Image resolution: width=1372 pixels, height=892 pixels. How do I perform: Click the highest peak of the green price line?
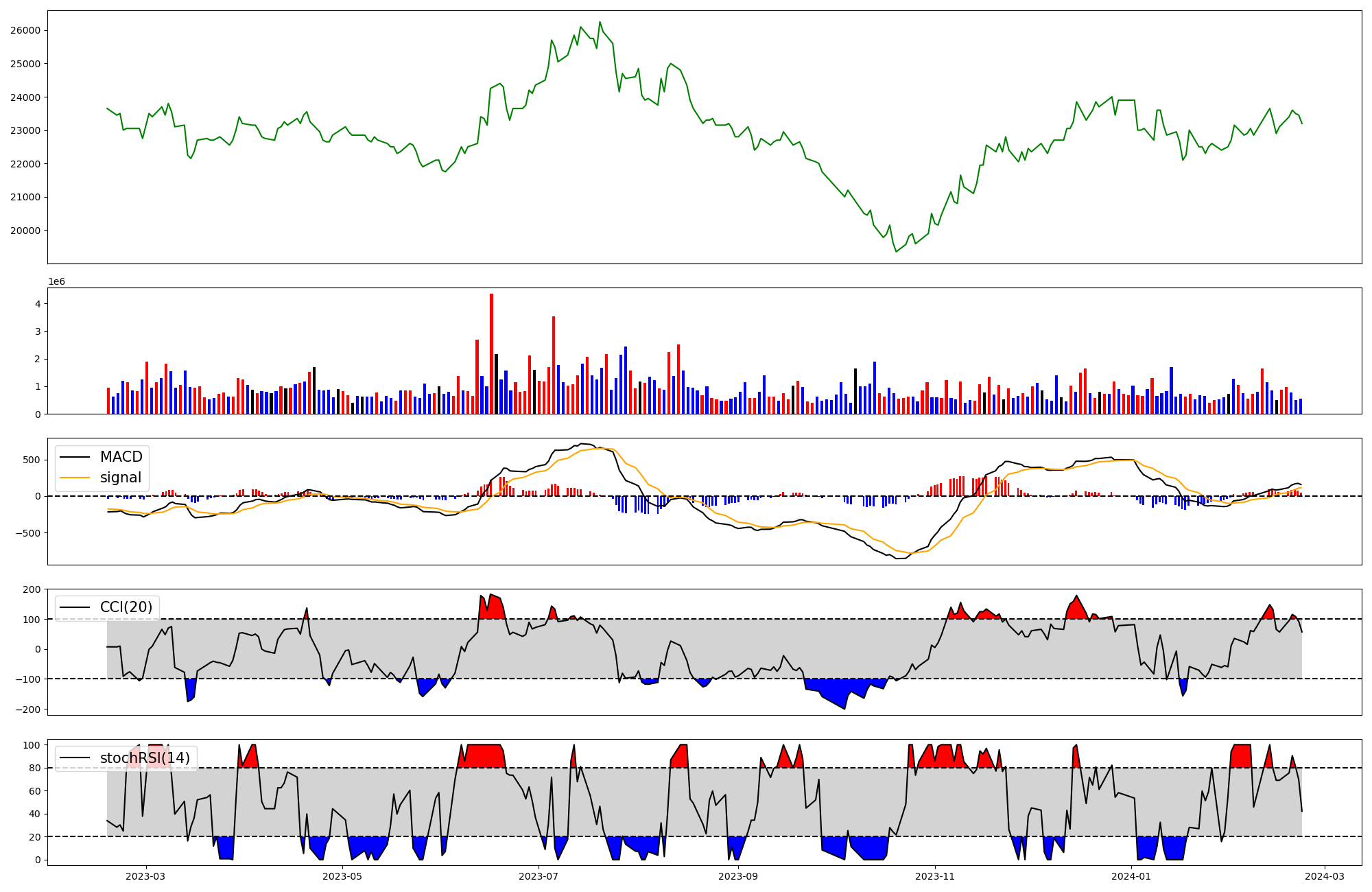click(600, 23)
